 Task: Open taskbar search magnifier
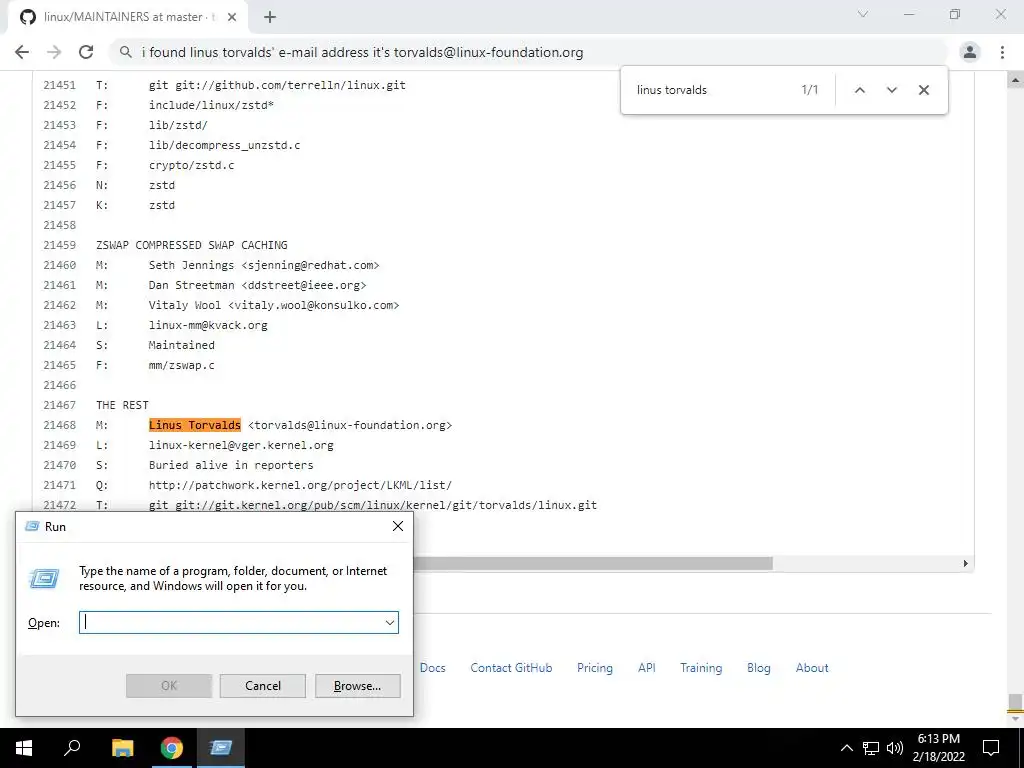click(72, 748)
